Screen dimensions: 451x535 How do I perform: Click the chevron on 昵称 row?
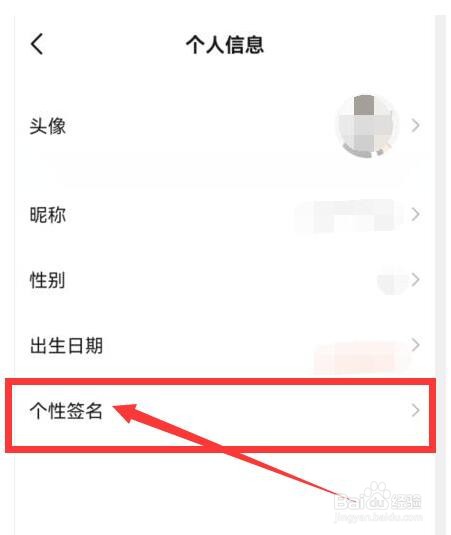(x=415, y=214)
